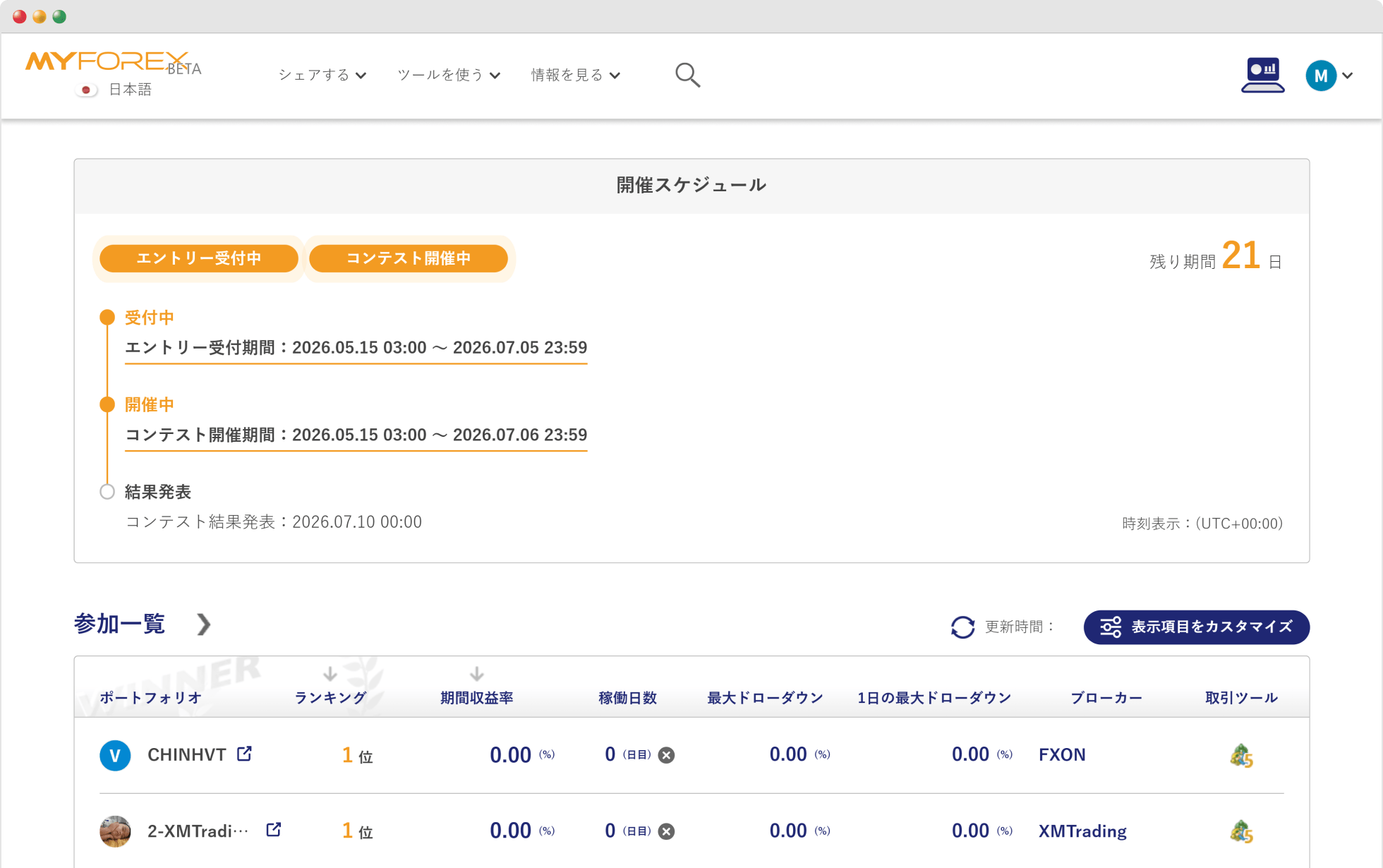
Task: Click the M user avatar
Action: 1321,76
